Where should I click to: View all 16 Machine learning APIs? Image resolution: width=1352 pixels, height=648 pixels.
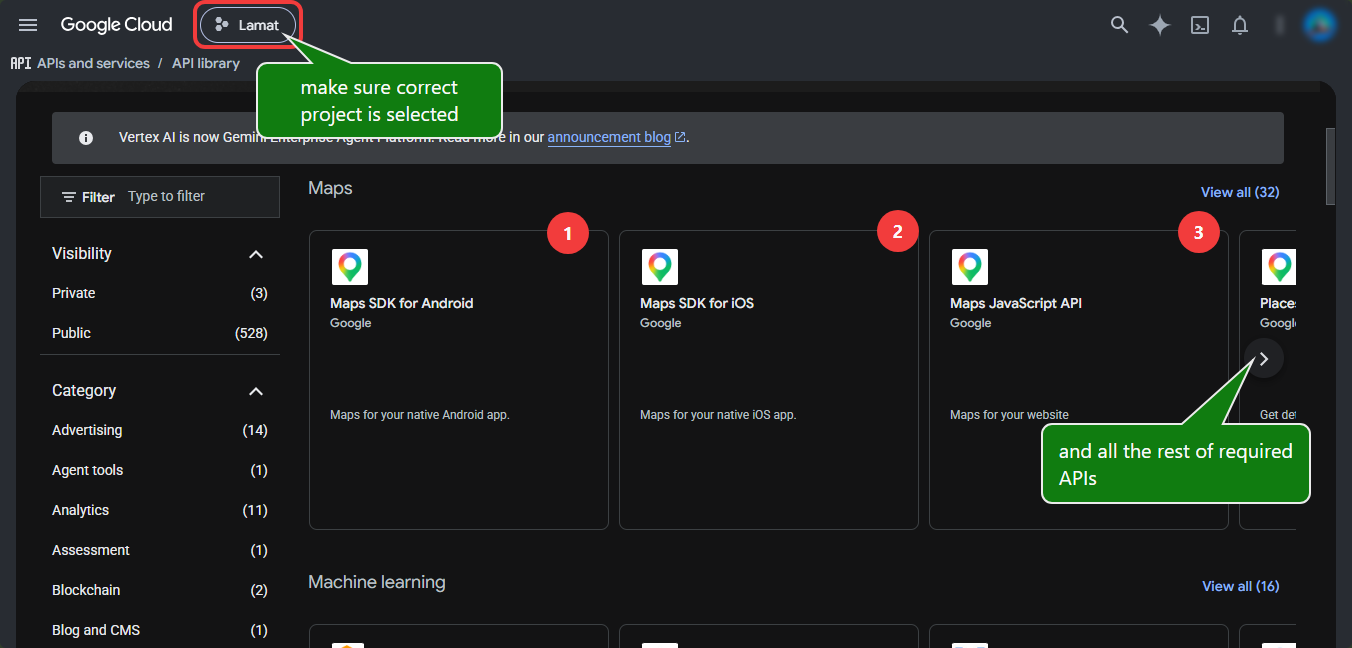pos(1240,586)
